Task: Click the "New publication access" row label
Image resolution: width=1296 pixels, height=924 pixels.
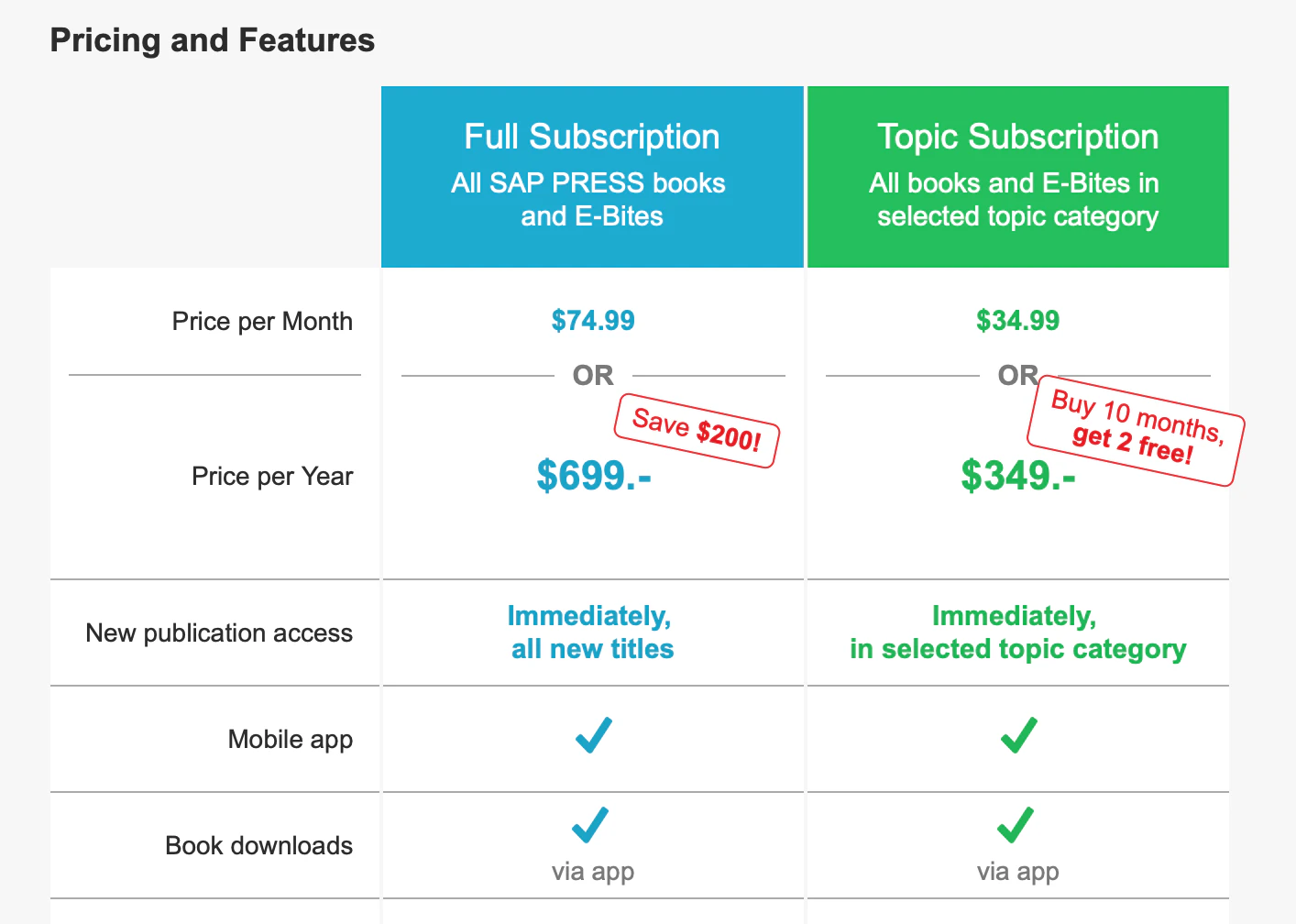Action: coord(219,633)
